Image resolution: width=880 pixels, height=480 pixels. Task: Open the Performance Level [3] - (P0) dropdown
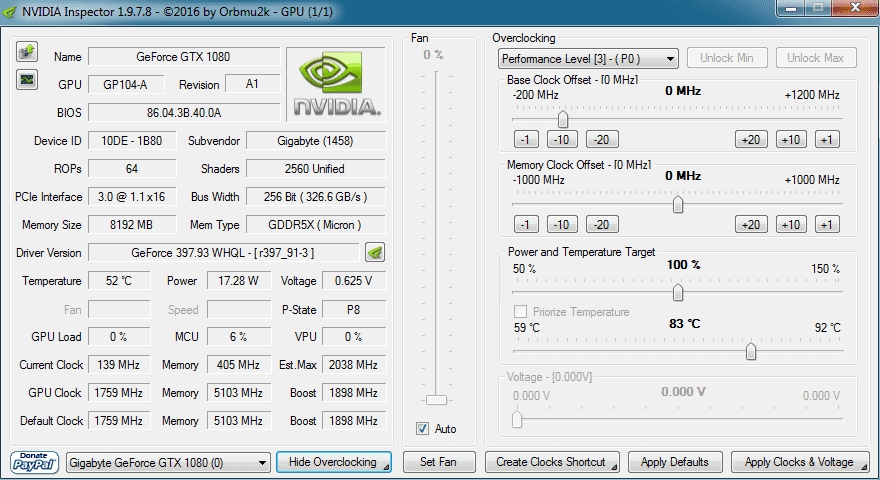588,58
